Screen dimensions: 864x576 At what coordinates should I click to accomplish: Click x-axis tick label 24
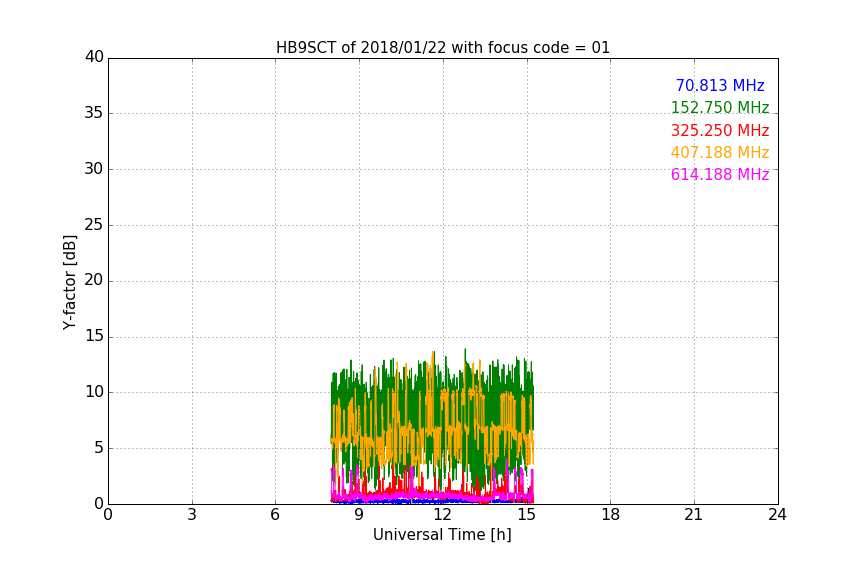coord(777,515)
